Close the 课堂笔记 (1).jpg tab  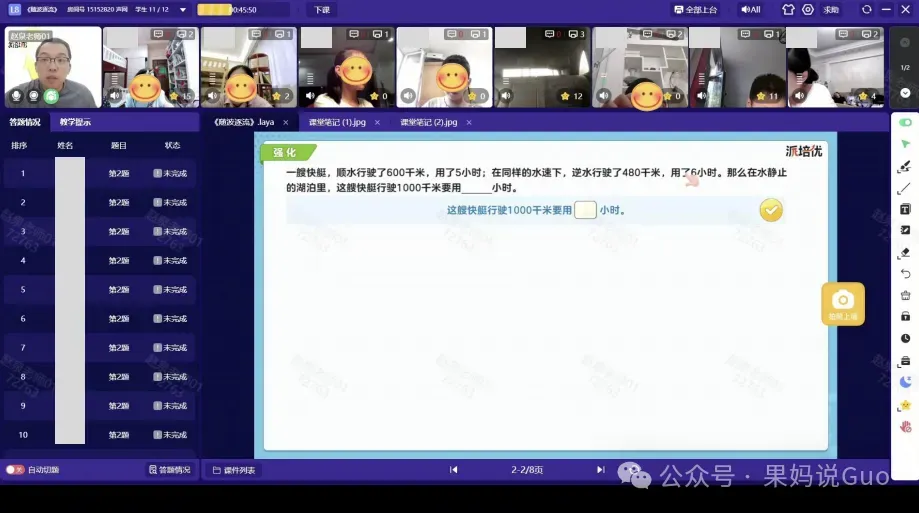377,123
